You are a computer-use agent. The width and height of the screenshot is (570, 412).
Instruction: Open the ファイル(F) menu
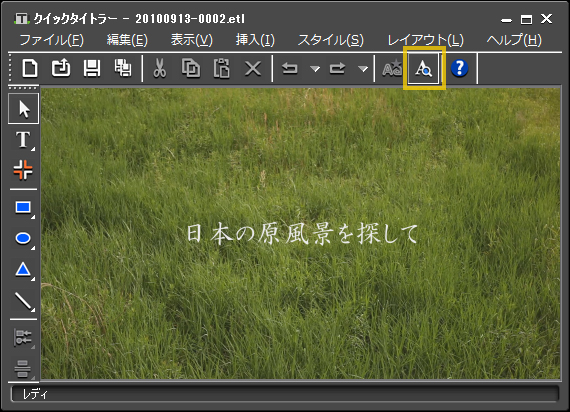(x=51, y=40)
